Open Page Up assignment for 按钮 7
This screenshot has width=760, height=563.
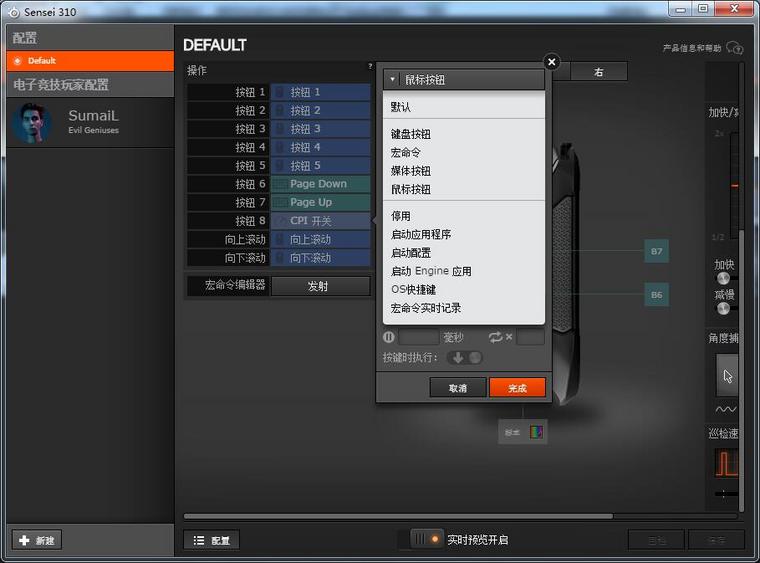(320, 203)
